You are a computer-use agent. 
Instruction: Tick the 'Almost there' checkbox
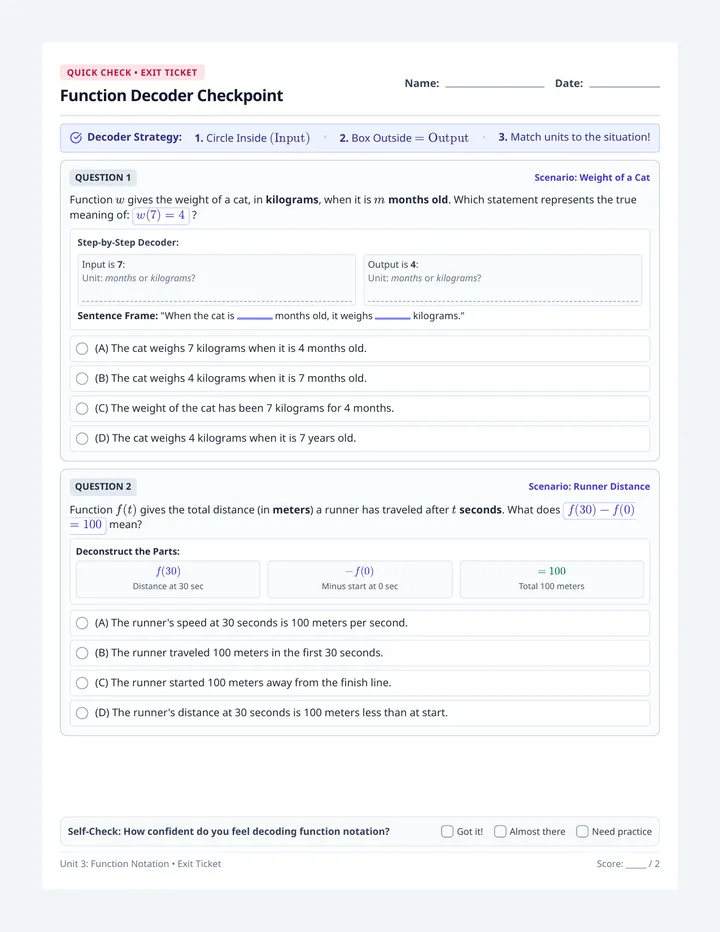point(500,831)
